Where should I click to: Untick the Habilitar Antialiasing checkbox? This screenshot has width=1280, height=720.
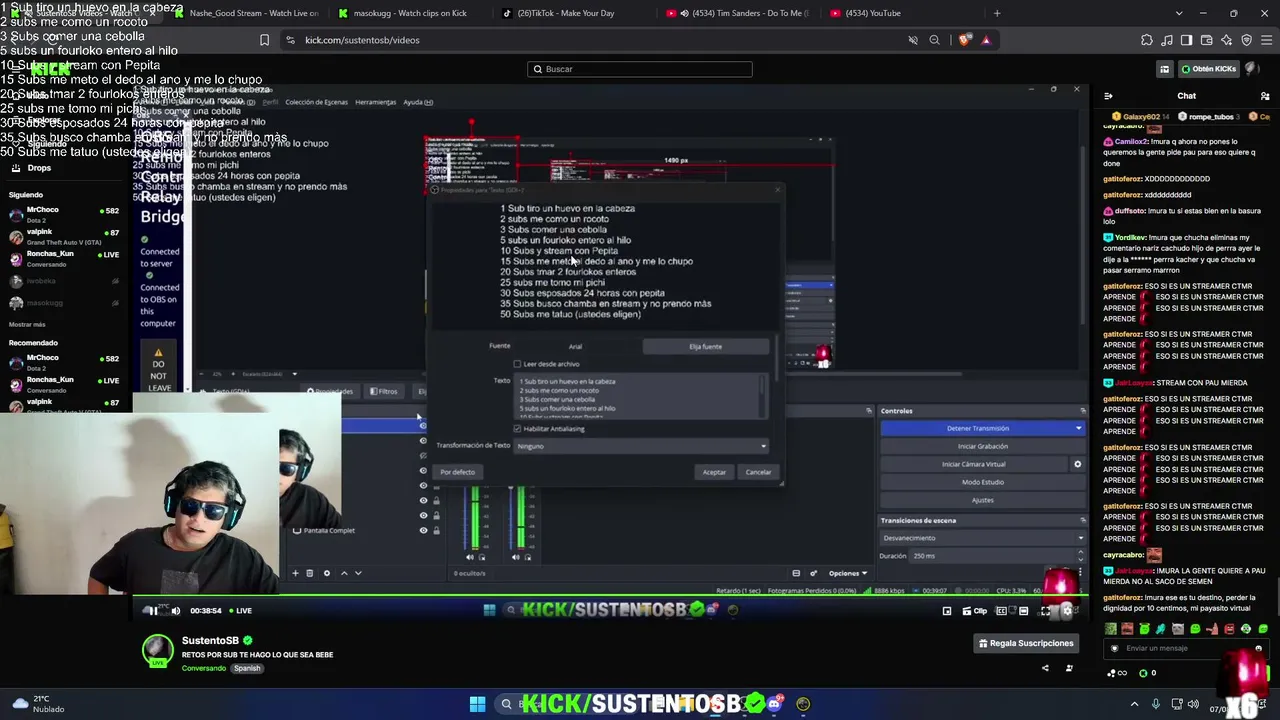pyautogui.click(x=517, y=429)
